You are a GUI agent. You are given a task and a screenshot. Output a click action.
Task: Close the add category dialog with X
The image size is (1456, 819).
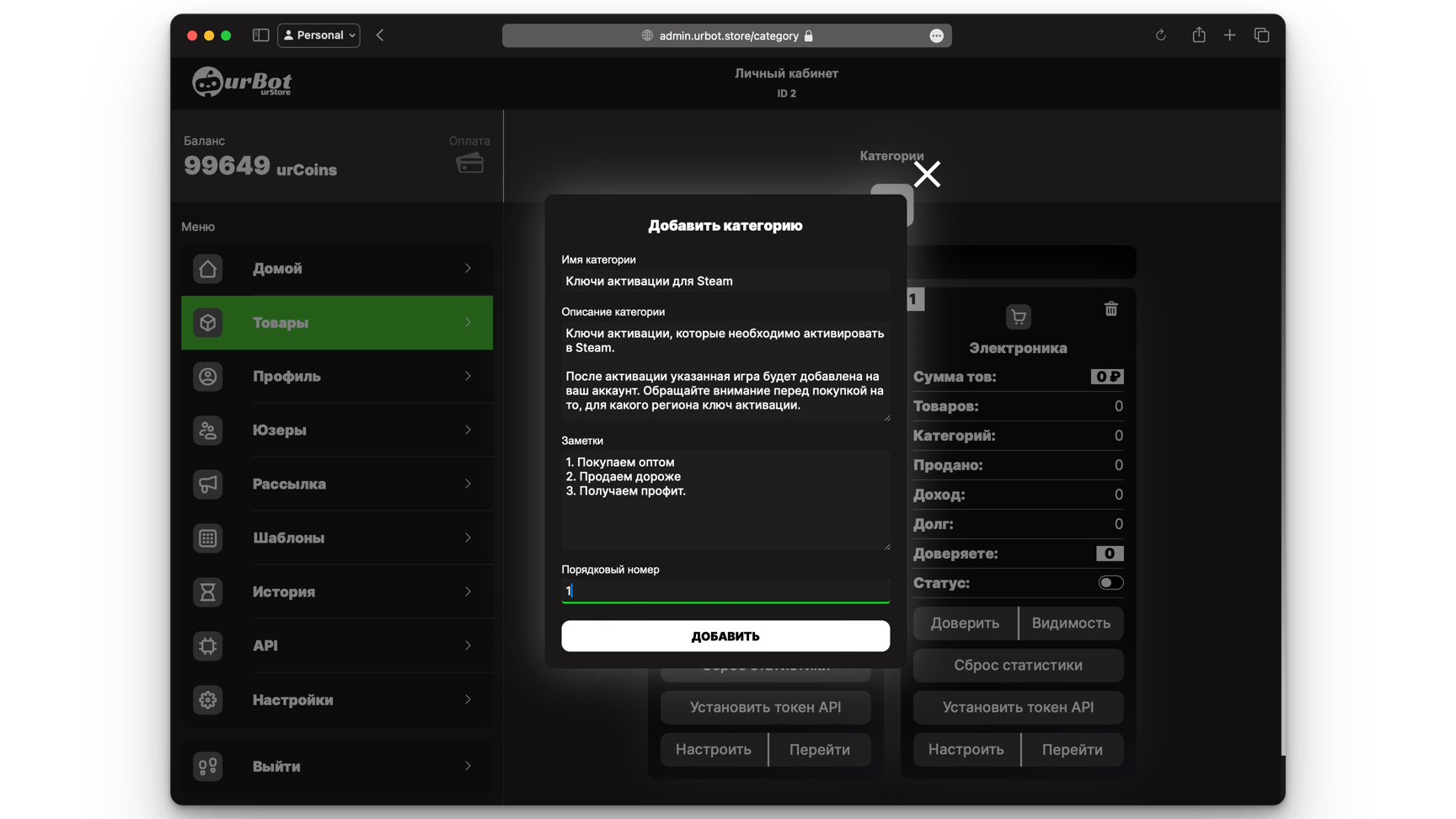(927, 174)
